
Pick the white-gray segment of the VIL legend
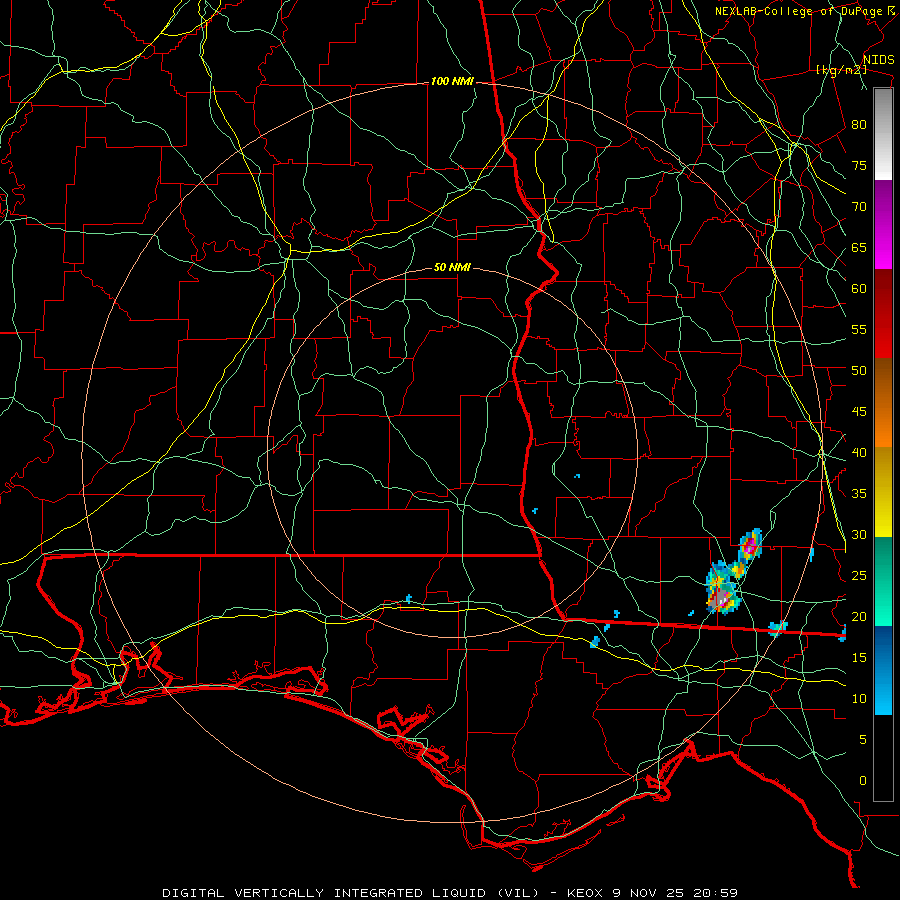883,134
